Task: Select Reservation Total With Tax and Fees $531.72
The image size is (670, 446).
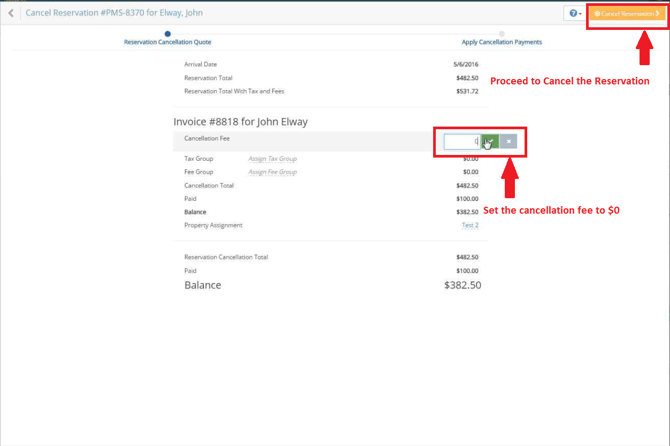Action: [x=467, y=91]
